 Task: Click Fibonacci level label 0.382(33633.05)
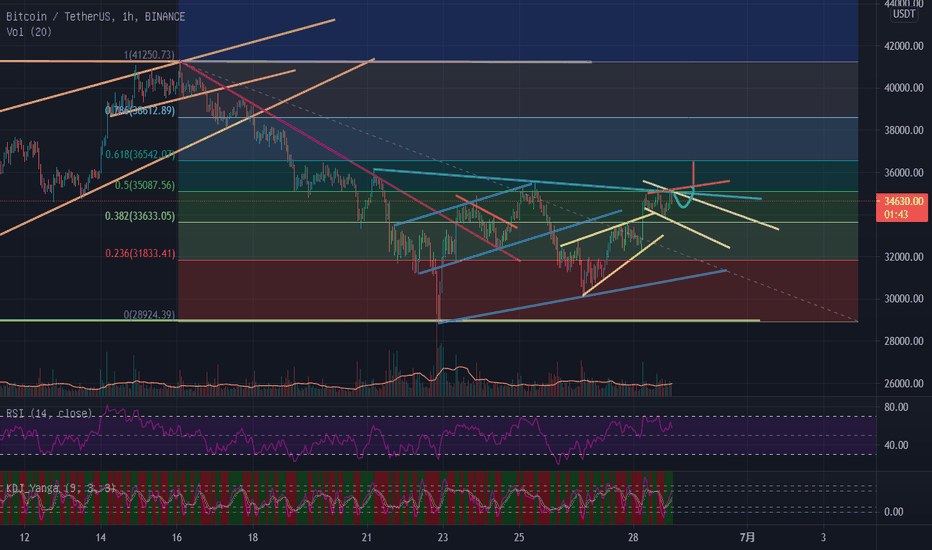click(140, 216)
